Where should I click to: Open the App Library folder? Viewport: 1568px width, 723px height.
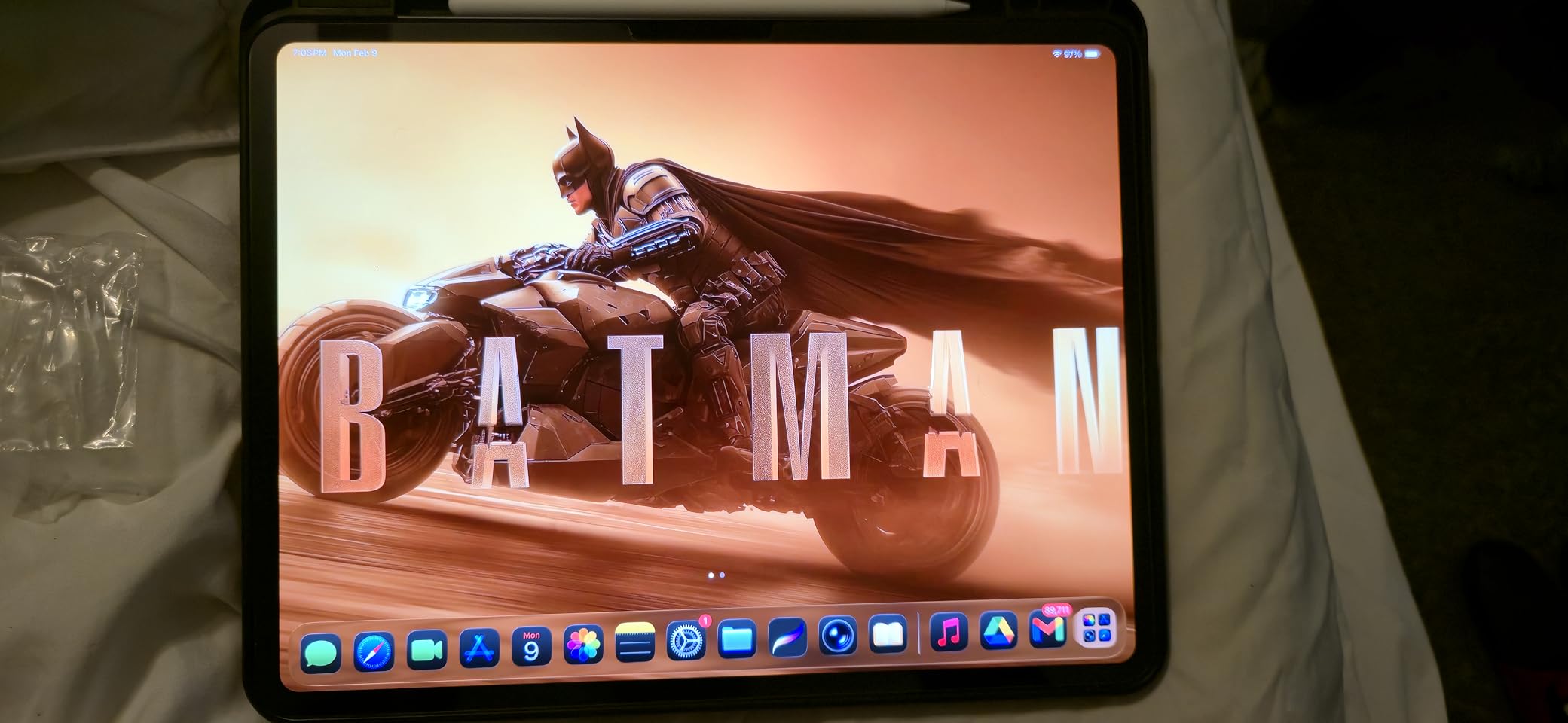tap(1096, 627)
